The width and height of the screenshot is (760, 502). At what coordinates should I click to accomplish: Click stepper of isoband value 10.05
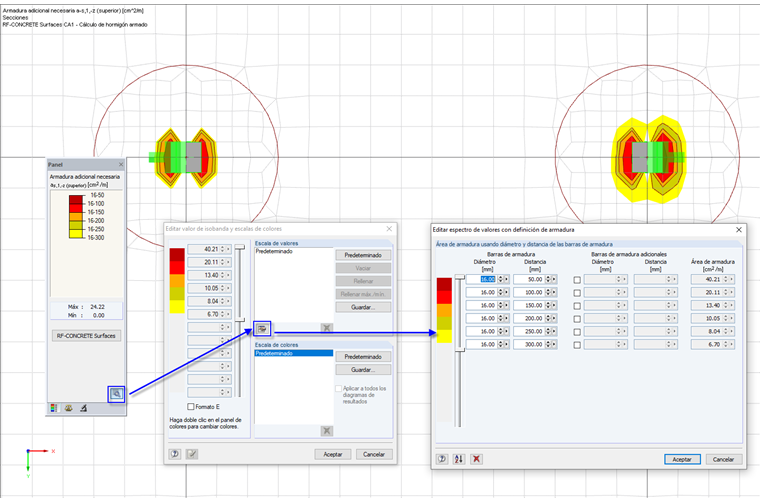tap(222, 288)
